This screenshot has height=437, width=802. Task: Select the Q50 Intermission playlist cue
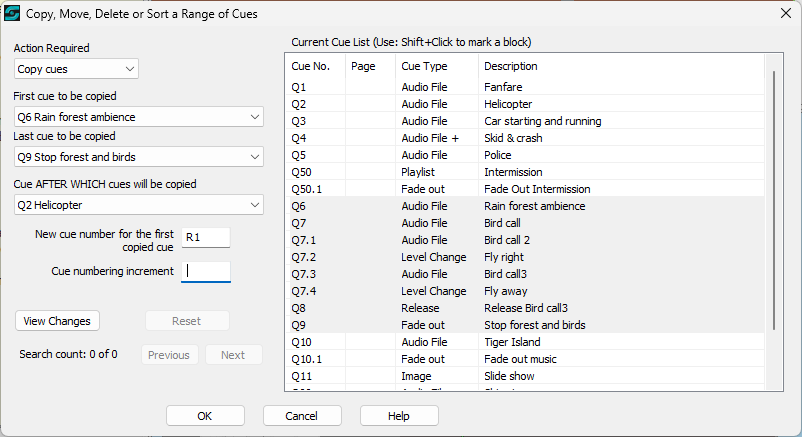525,172
